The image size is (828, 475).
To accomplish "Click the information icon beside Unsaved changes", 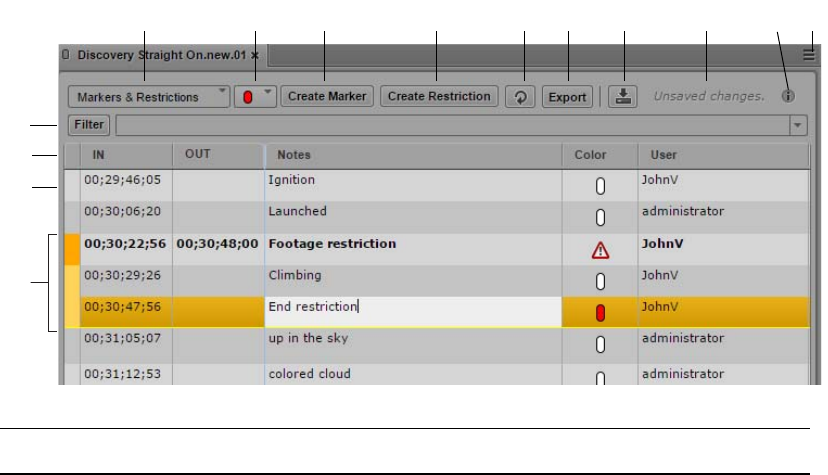I will [x=788, y=96].
